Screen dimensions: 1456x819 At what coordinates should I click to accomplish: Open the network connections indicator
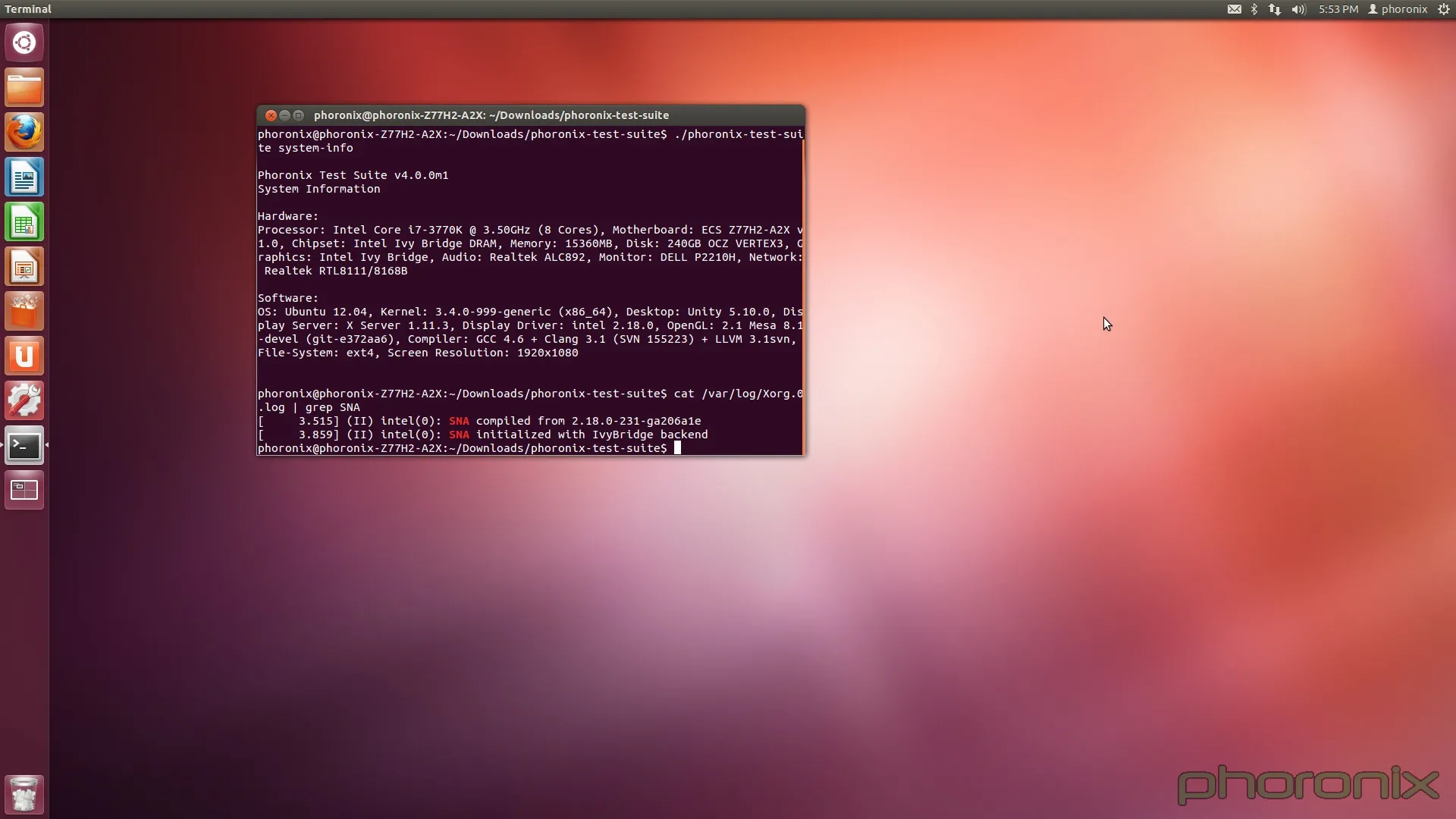point(1275,9)
